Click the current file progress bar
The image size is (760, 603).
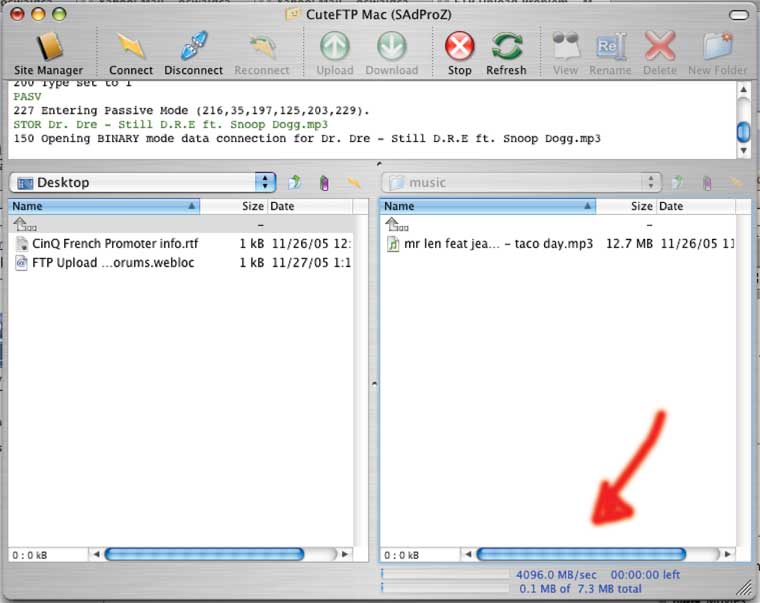(445, 574)
